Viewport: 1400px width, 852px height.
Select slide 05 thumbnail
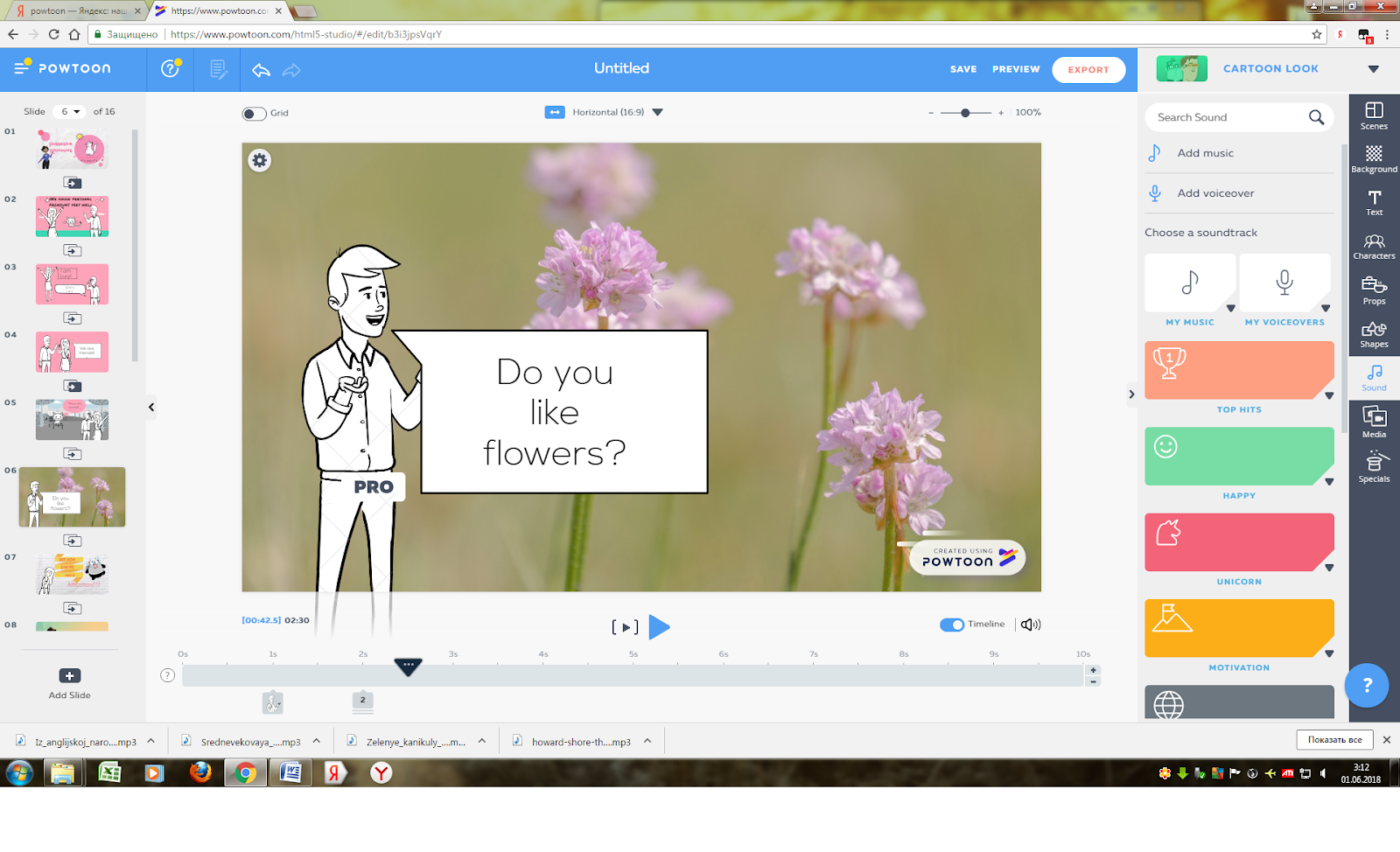(x=73, y=420)
